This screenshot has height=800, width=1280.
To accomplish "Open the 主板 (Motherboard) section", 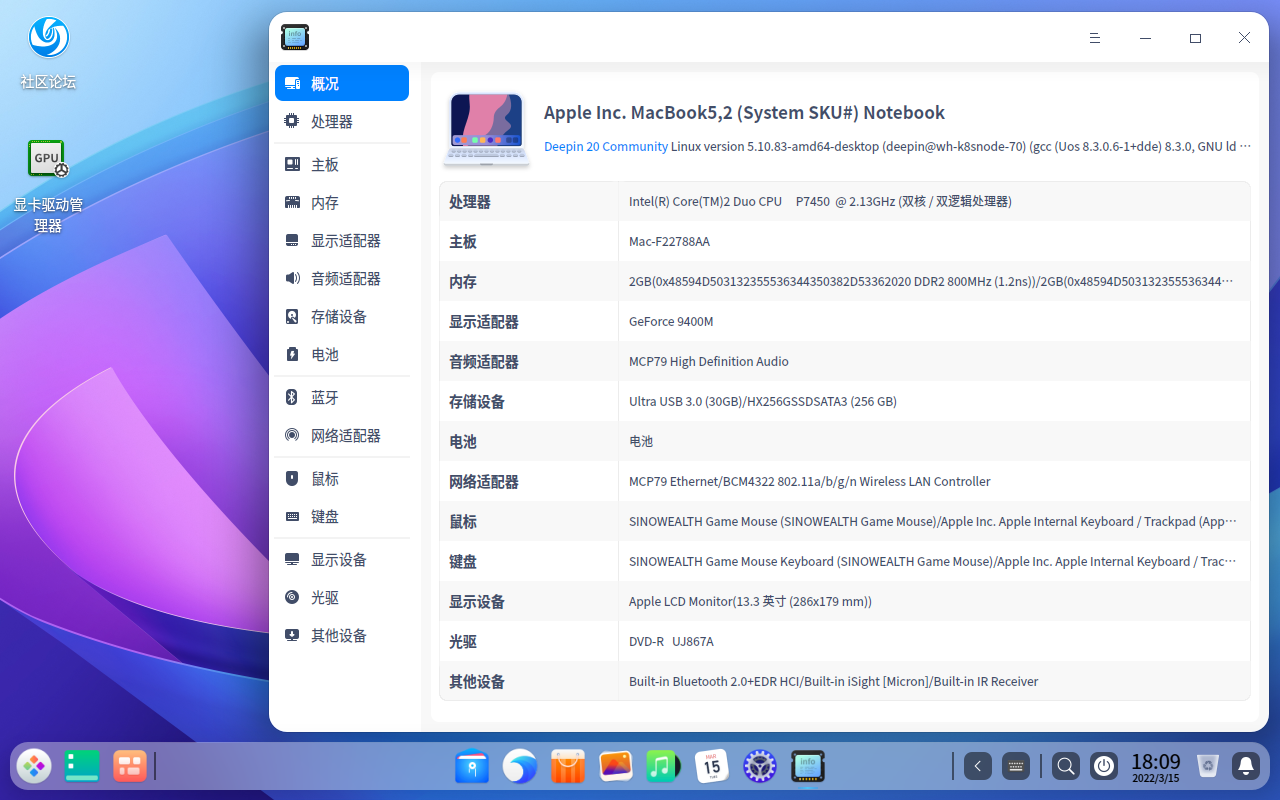I will pos(324,164).
